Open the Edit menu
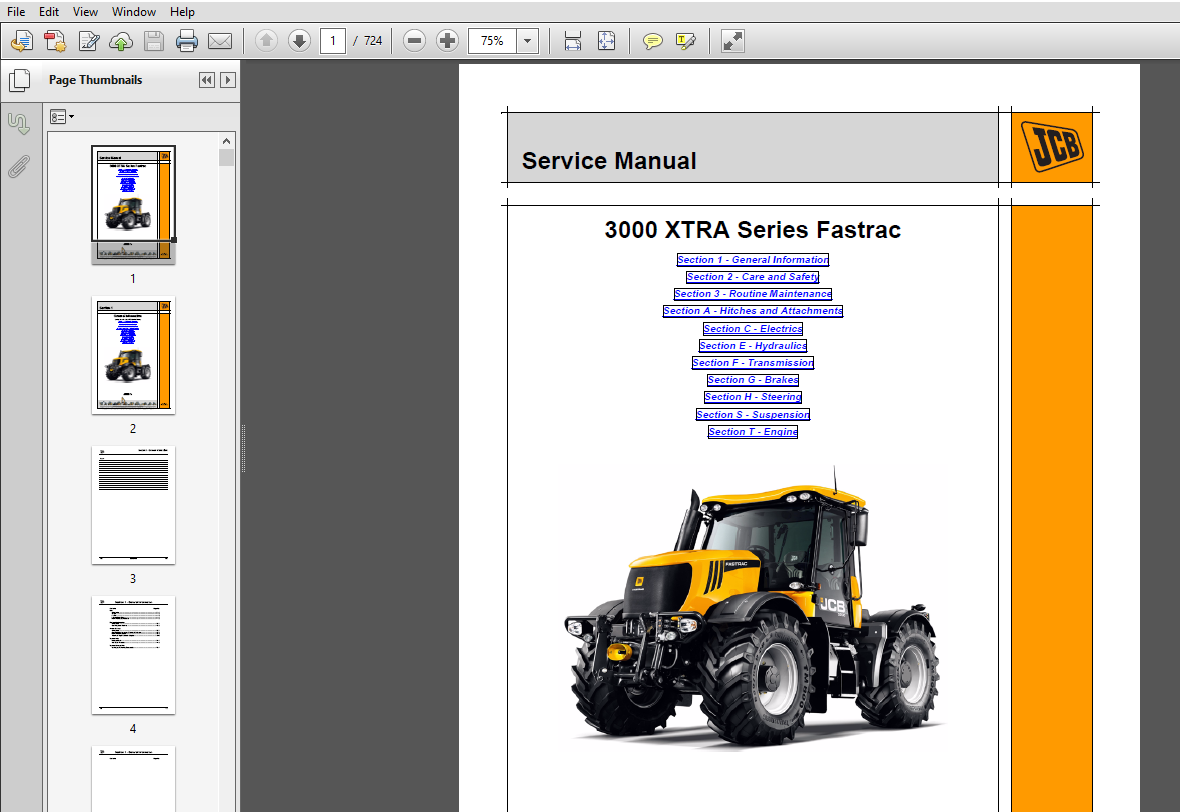Image resolution: width=1180 pixels, height=812 pixels. pyautogui.click(x=49, y=11)
